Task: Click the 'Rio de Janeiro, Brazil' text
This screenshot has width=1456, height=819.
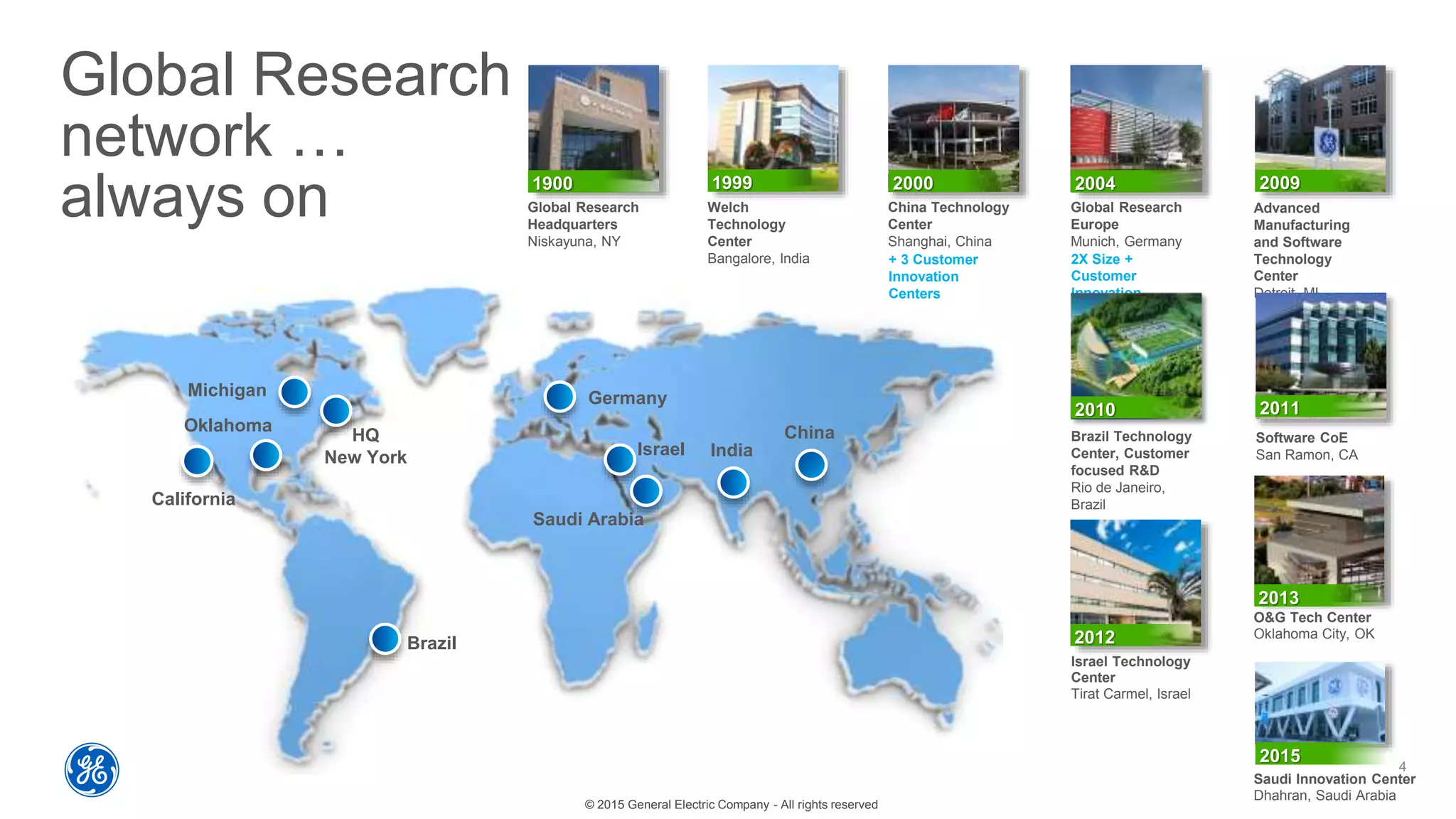Action: click(1118, 496)
